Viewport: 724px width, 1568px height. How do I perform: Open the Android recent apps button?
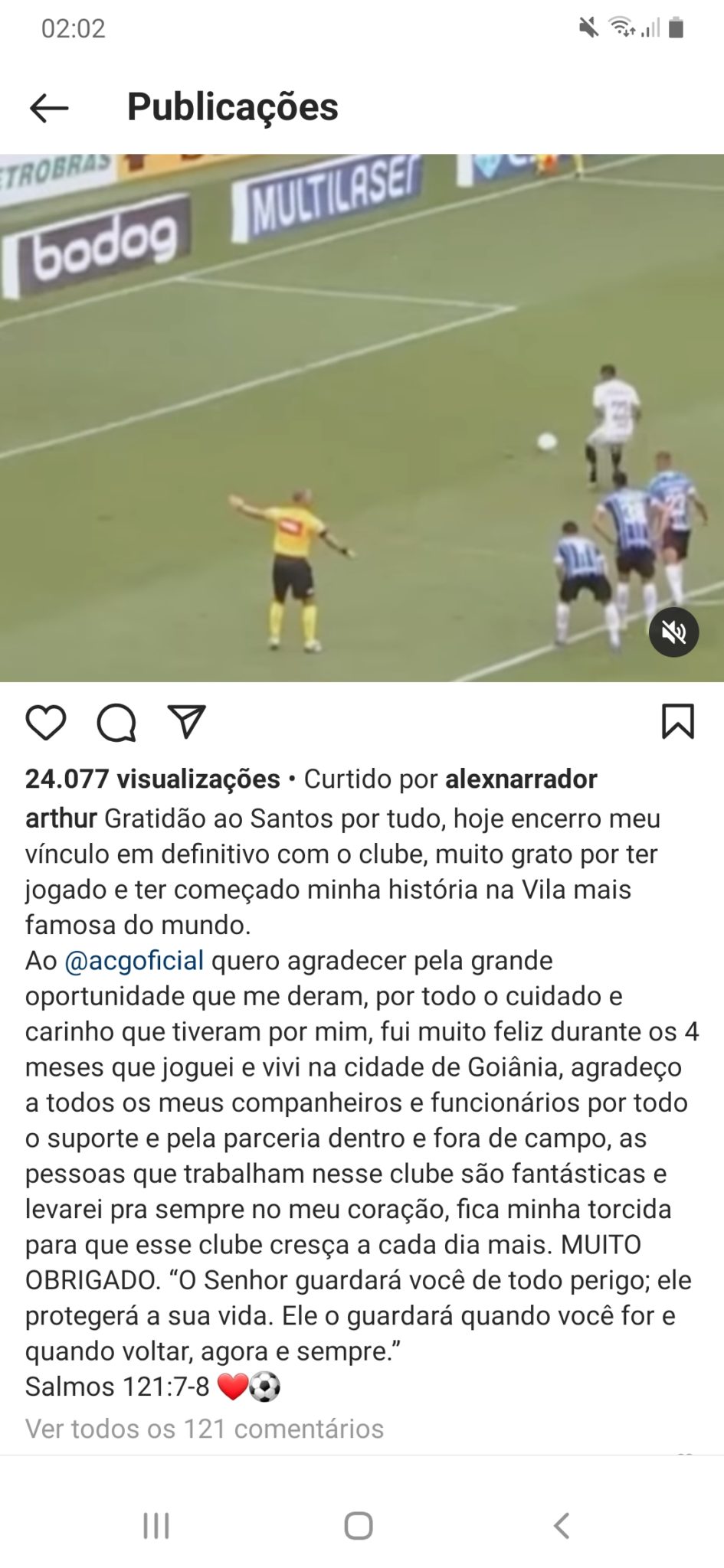[x=156, y=1525]
